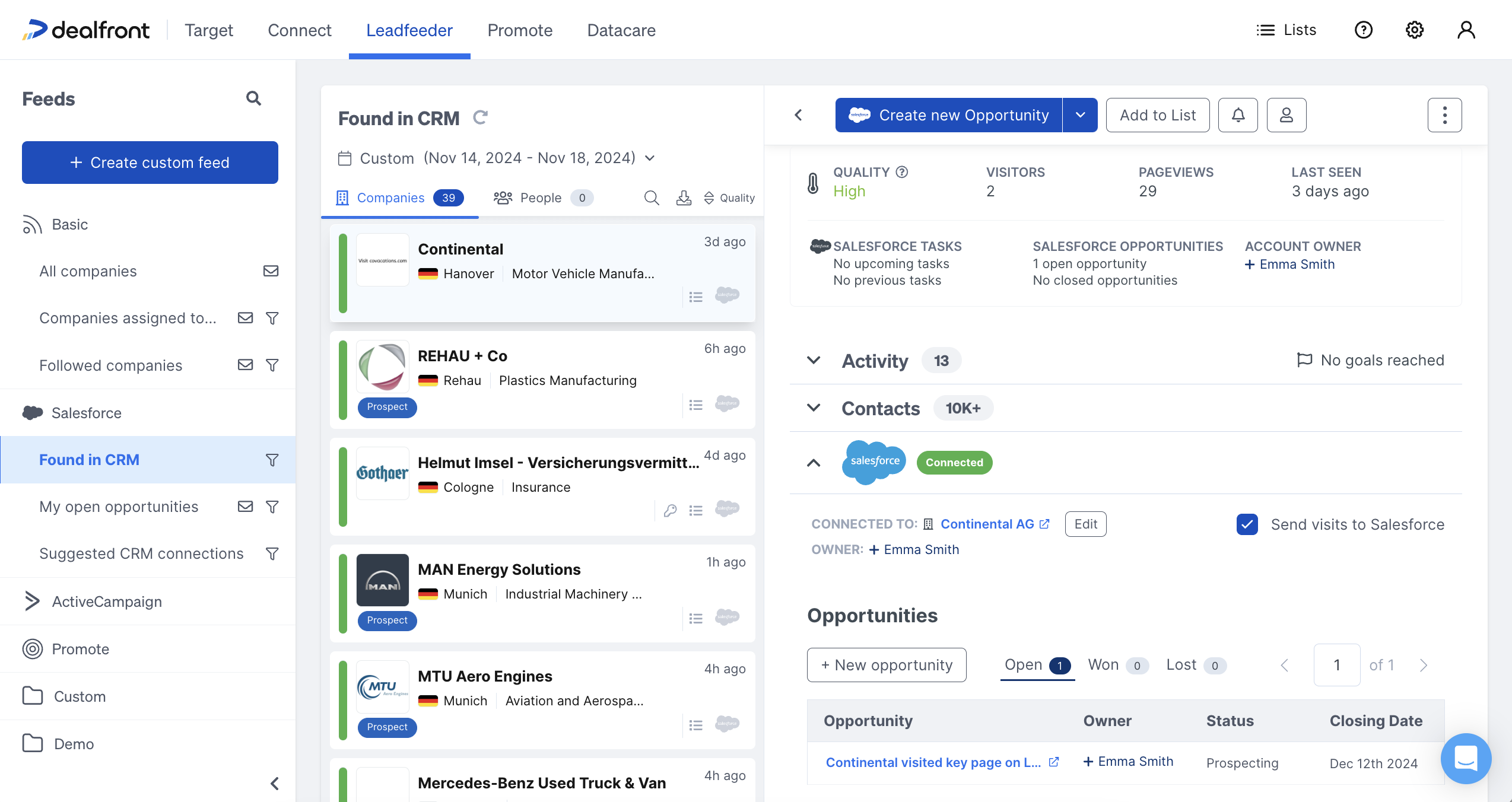Toggle email notifications for Followed companies
The width and height of the screenshot is (1512, 802).
pyautogui.click(x=245, y=365)
